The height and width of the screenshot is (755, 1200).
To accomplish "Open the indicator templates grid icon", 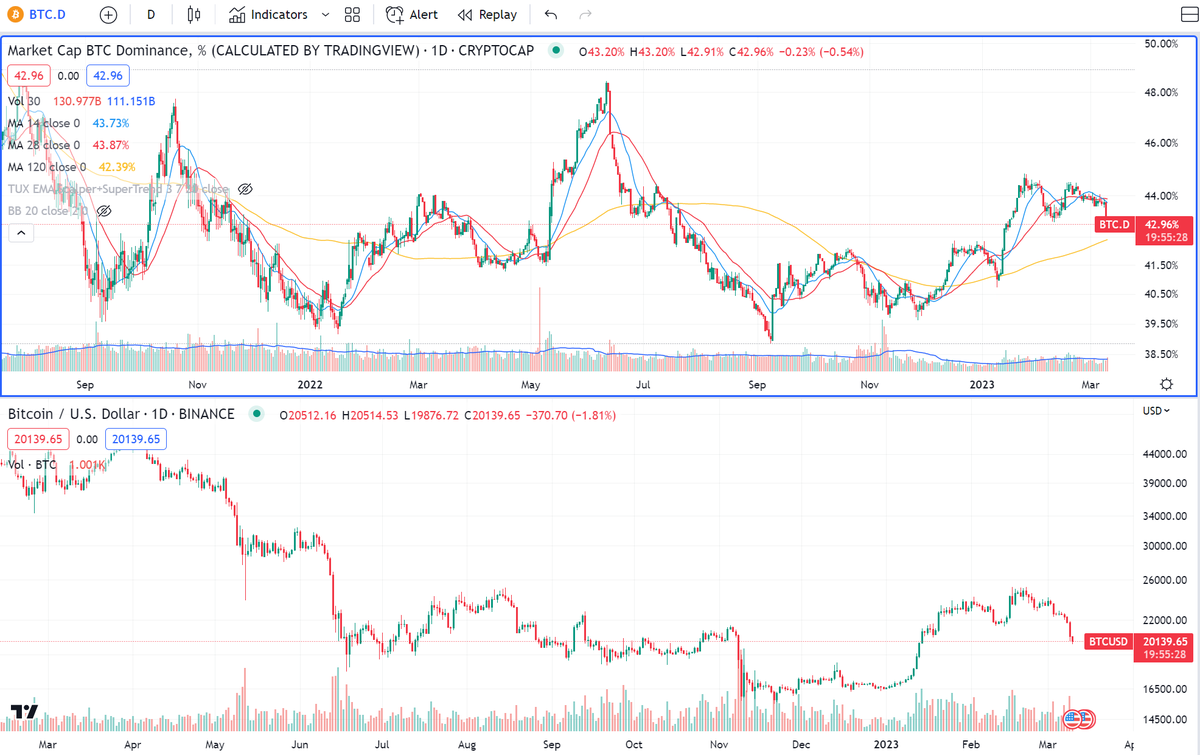I will (x=352, y=15).
